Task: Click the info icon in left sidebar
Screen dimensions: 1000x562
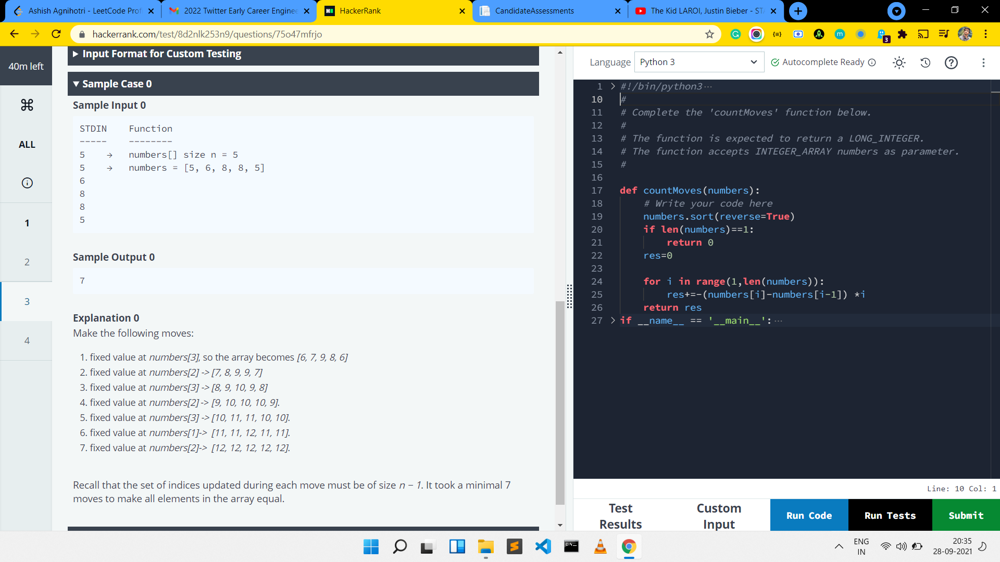Action: [27, 183]
